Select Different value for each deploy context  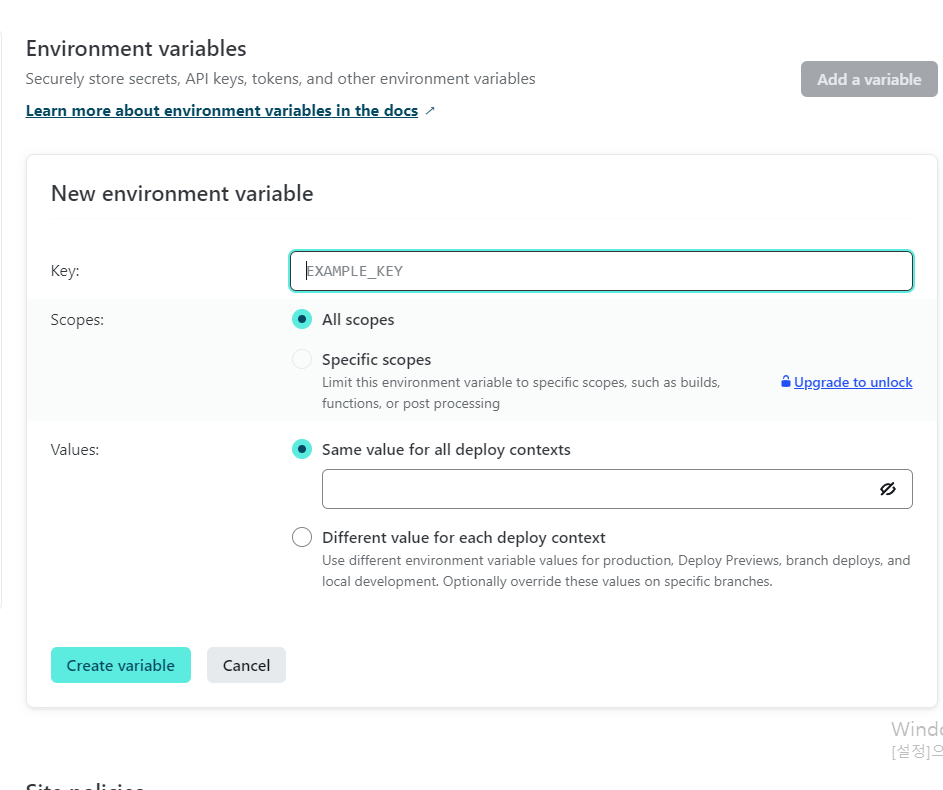[x=302, y=538]
